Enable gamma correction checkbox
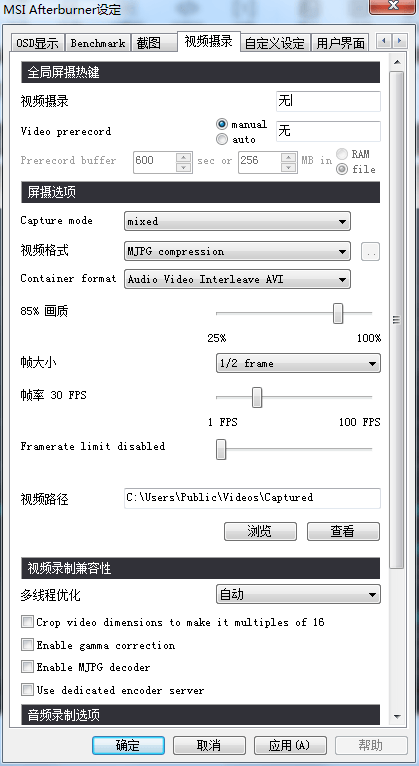This screenshot has height=766, width=419. [27, 645]
